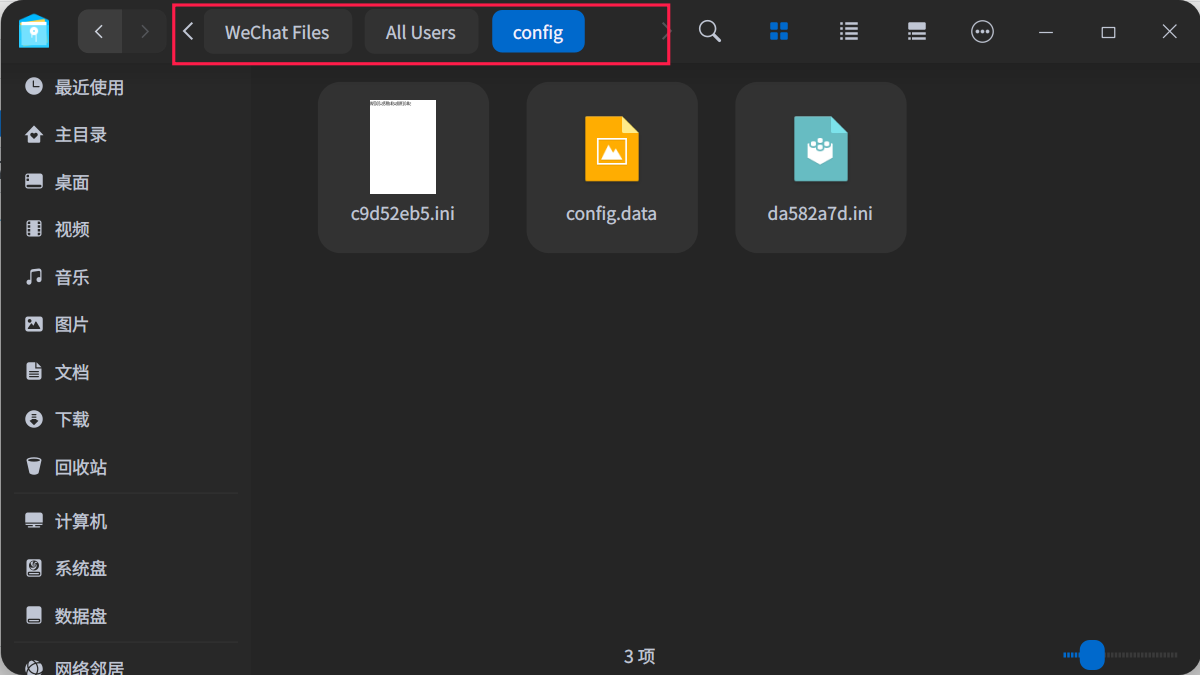Click the film icon beside 视频
The height and width of the screenshot is (675, 1200).
(x=34, y=229)
